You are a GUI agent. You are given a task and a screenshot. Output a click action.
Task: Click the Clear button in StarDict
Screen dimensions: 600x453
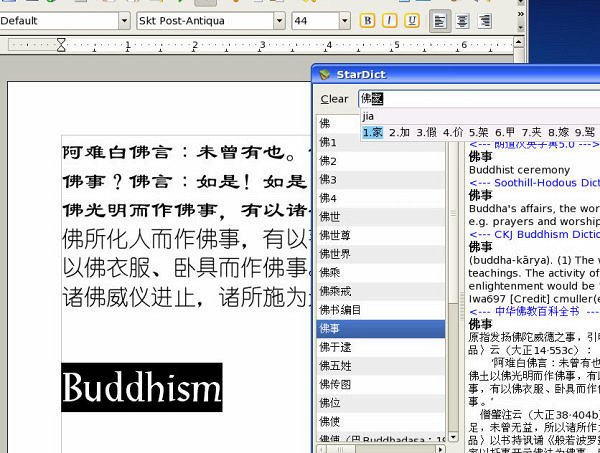tap(334, 99)
